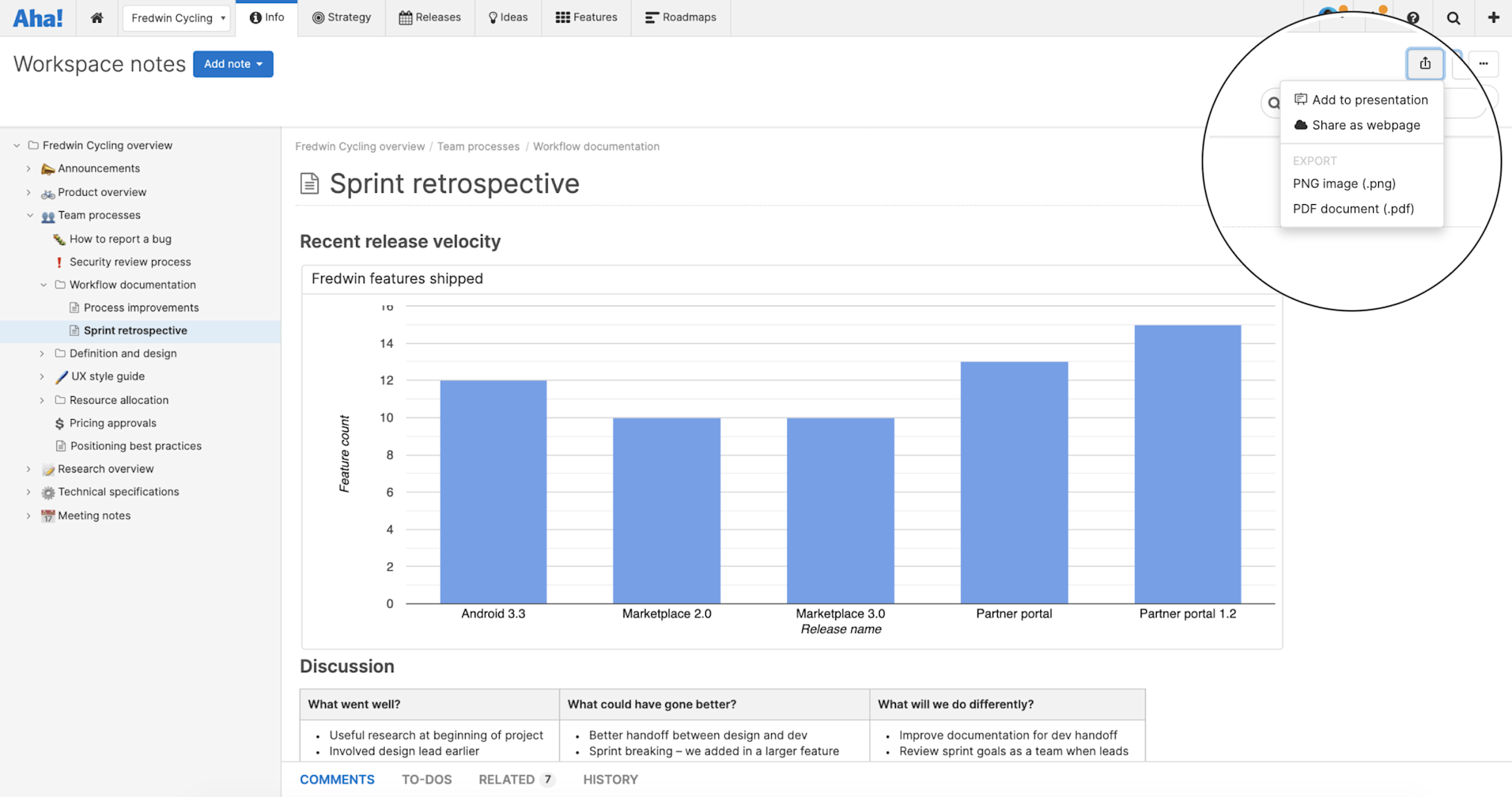Open Team processes breadcrumb link
The image size is (1512, 797).
[x=478, y=146]
